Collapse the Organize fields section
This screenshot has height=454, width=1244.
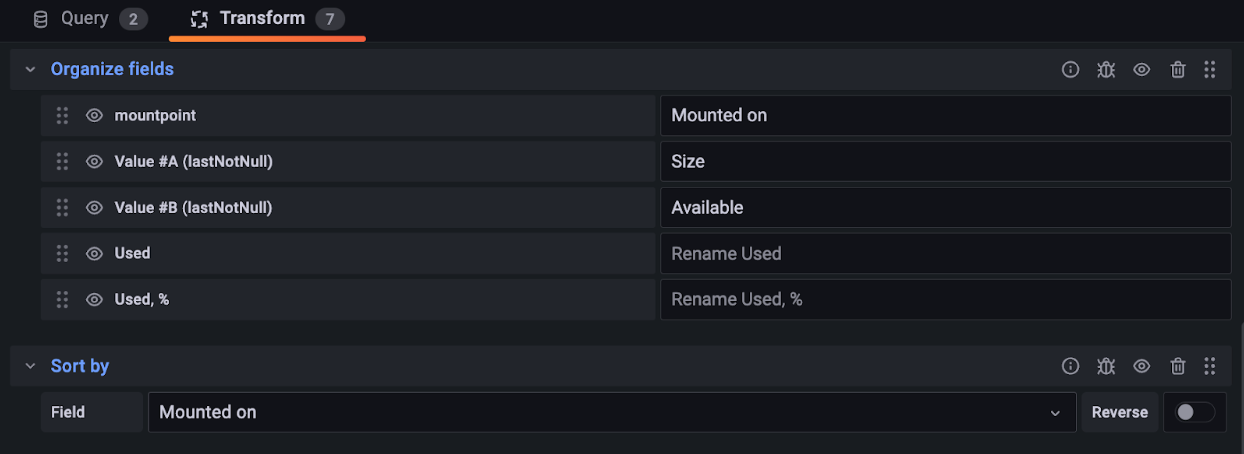30,69
